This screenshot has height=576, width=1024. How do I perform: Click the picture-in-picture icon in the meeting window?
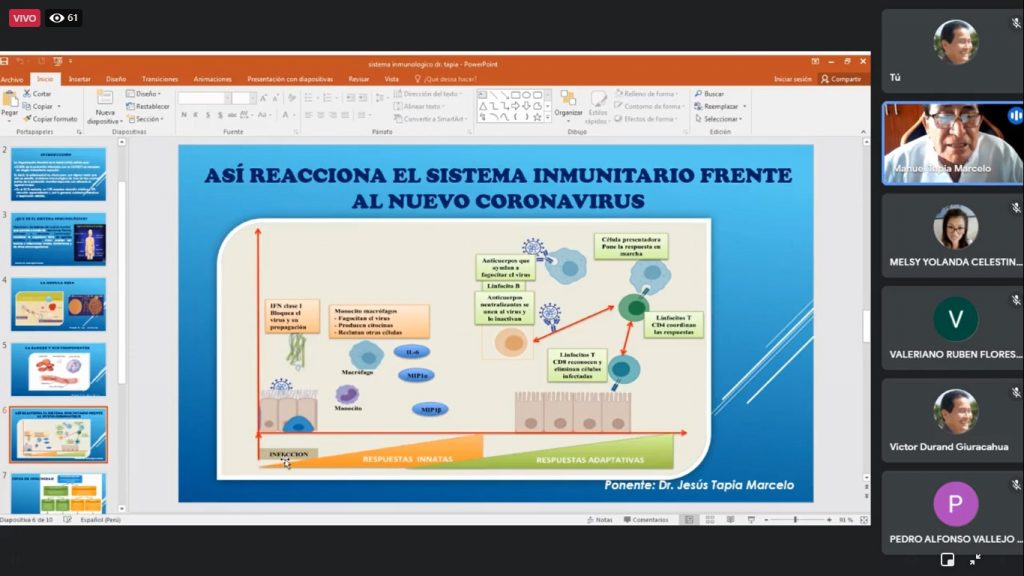(x=948, y=560)
